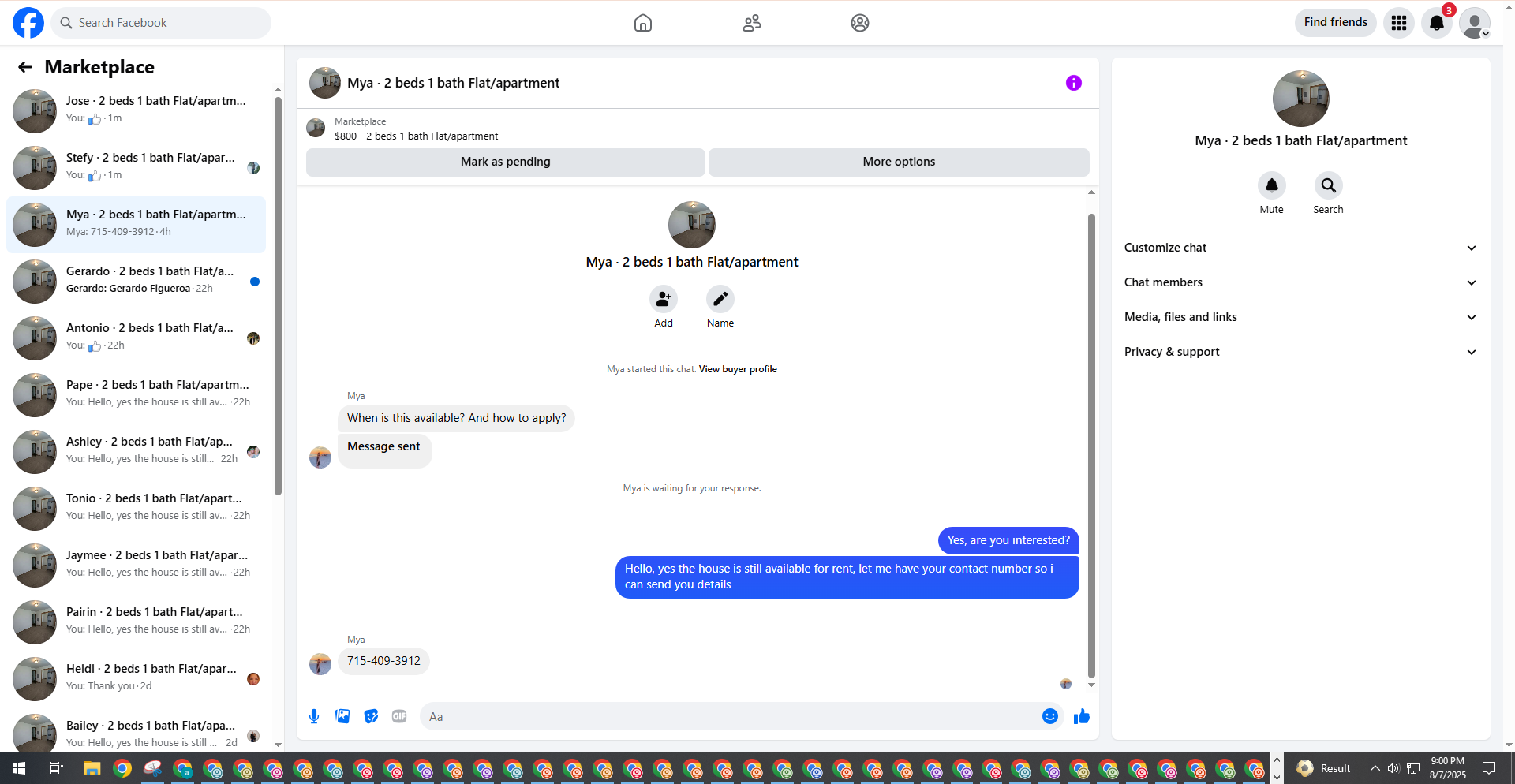
Task: Attach a photo or file
Action: click(342, 716)
